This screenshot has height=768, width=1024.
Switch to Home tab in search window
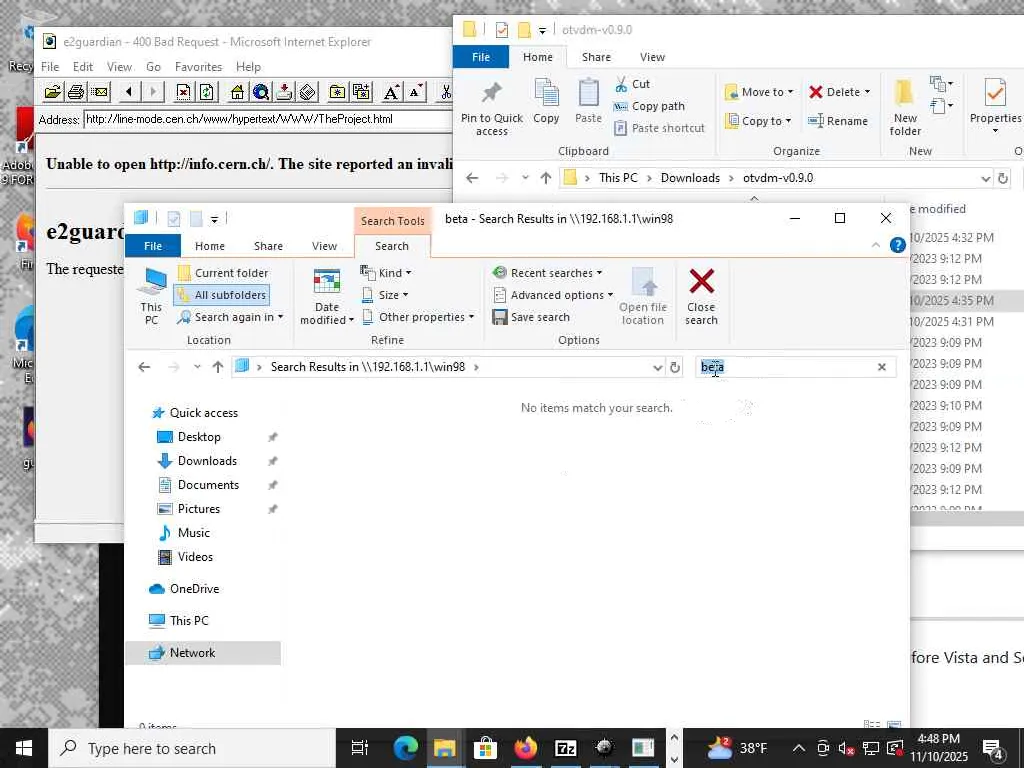click(x=210, y=246)
